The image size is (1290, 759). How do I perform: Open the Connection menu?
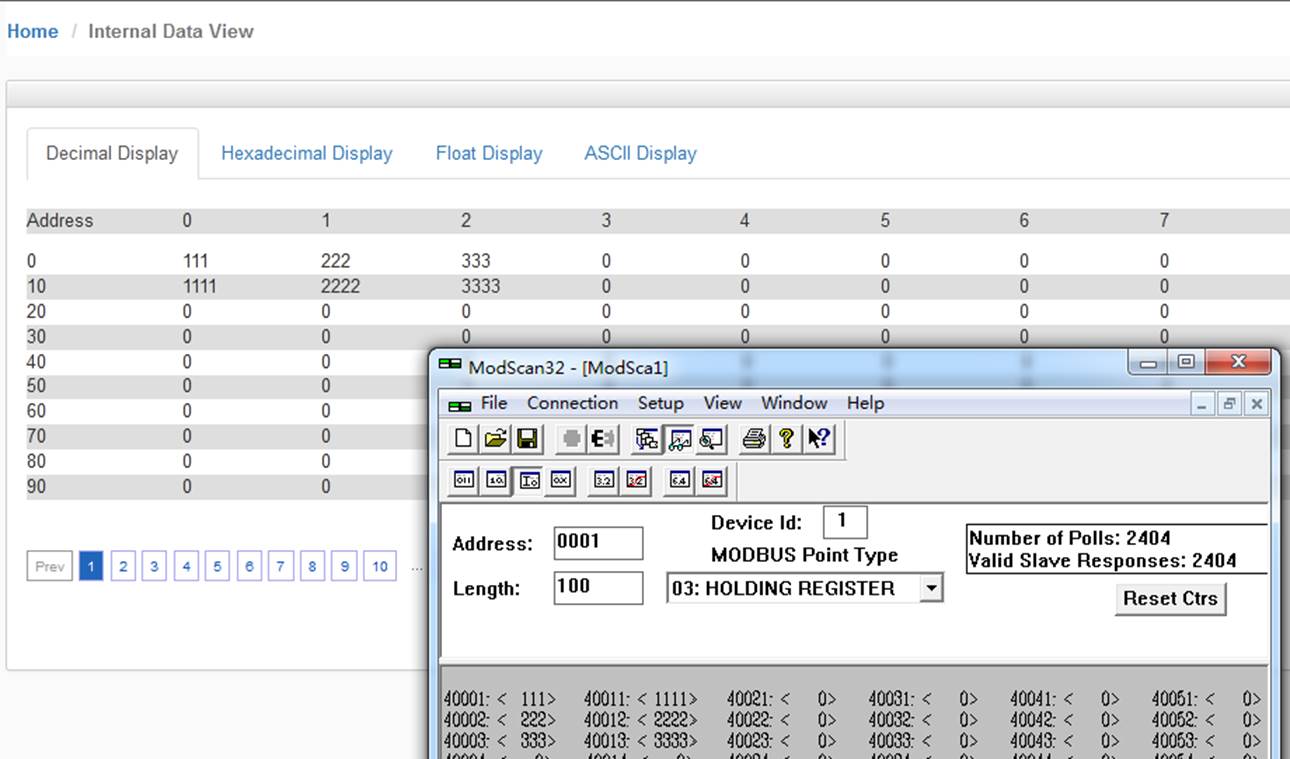(572, 403)
